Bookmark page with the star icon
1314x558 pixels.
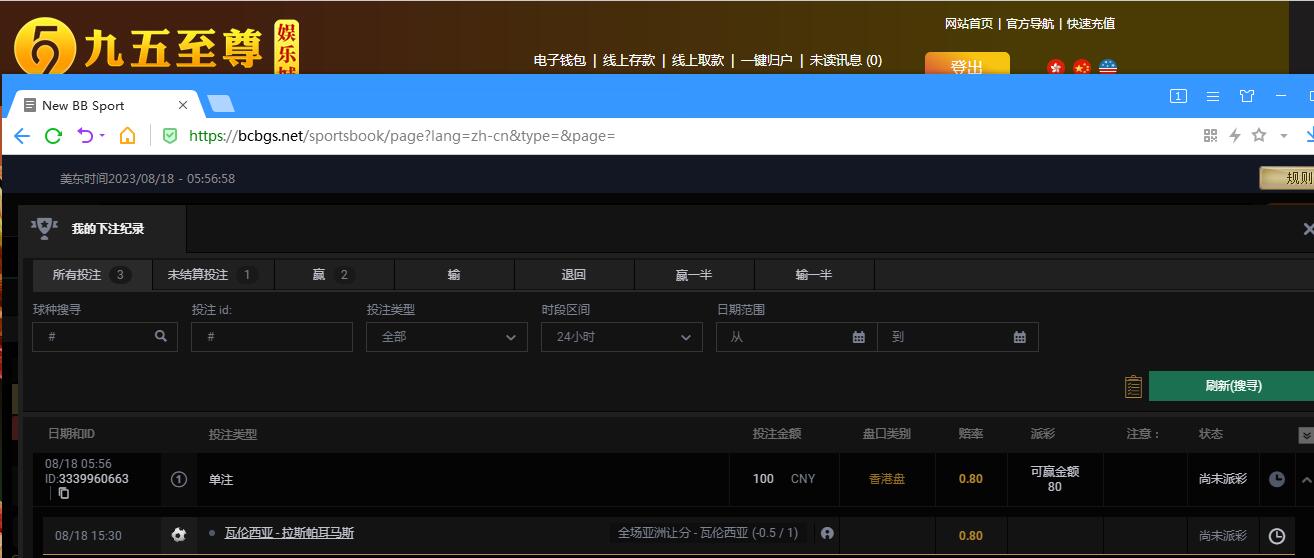pyautogui.click(x=1259, y=136)
